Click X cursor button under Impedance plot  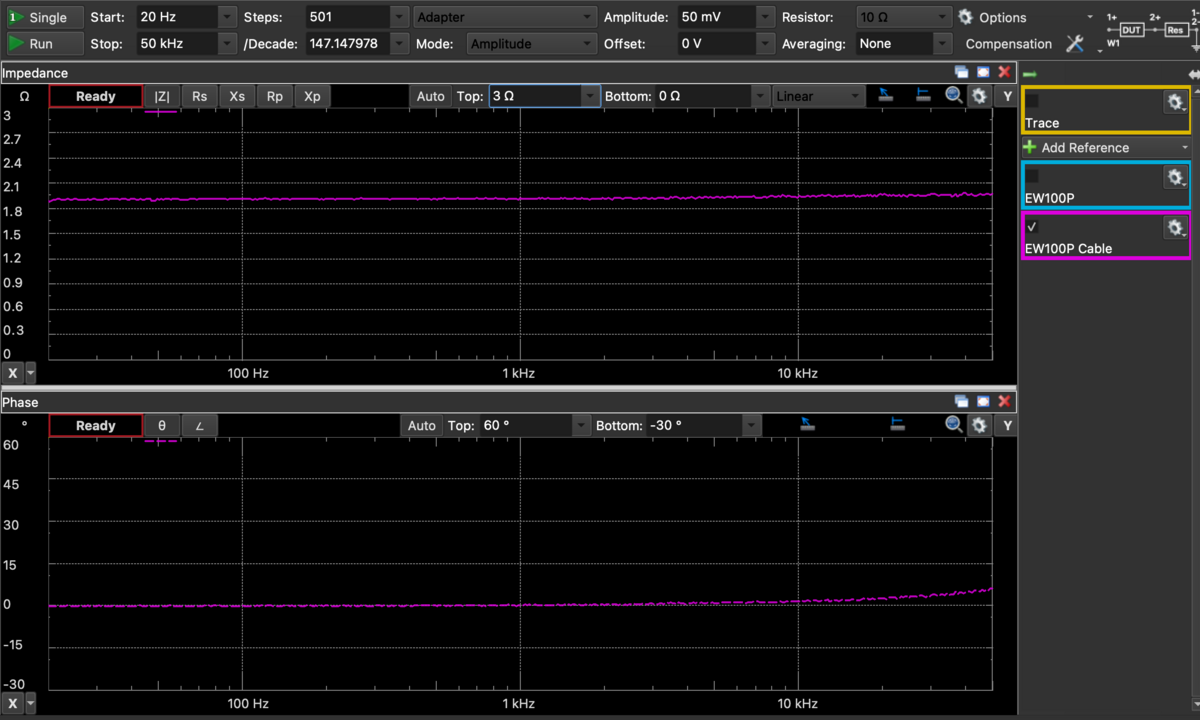[x=13, y=373]
